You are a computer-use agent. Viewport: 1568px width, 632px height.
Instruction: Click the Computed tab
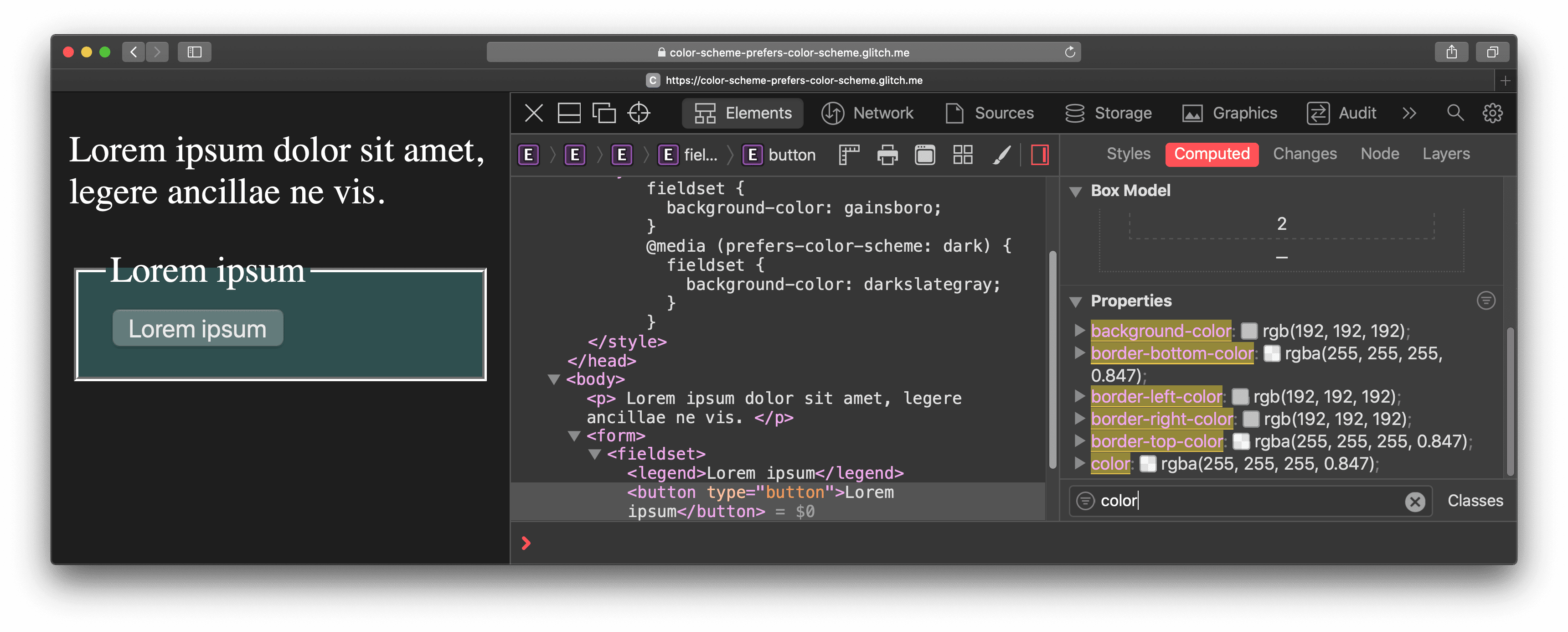pyautogui.click(x=1212, y=154)
